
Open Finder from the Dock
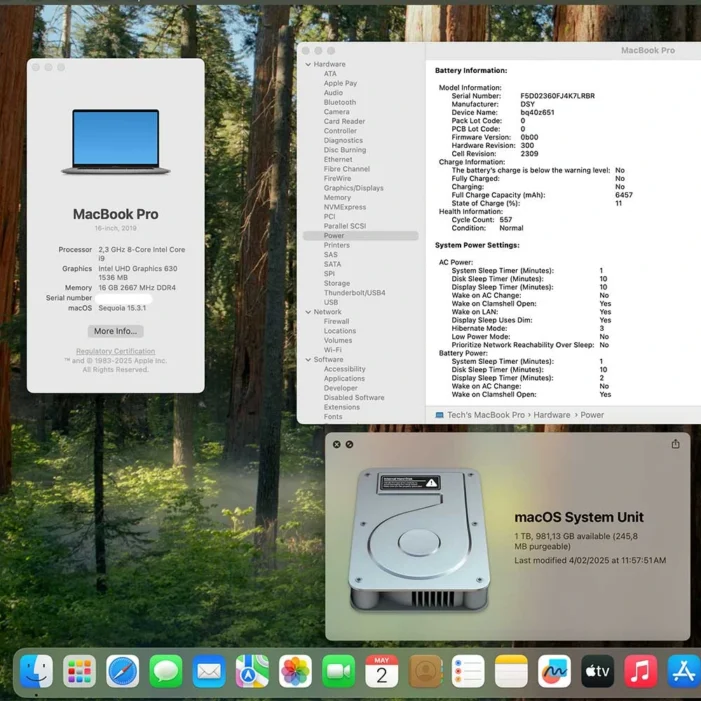pos(36,671)
